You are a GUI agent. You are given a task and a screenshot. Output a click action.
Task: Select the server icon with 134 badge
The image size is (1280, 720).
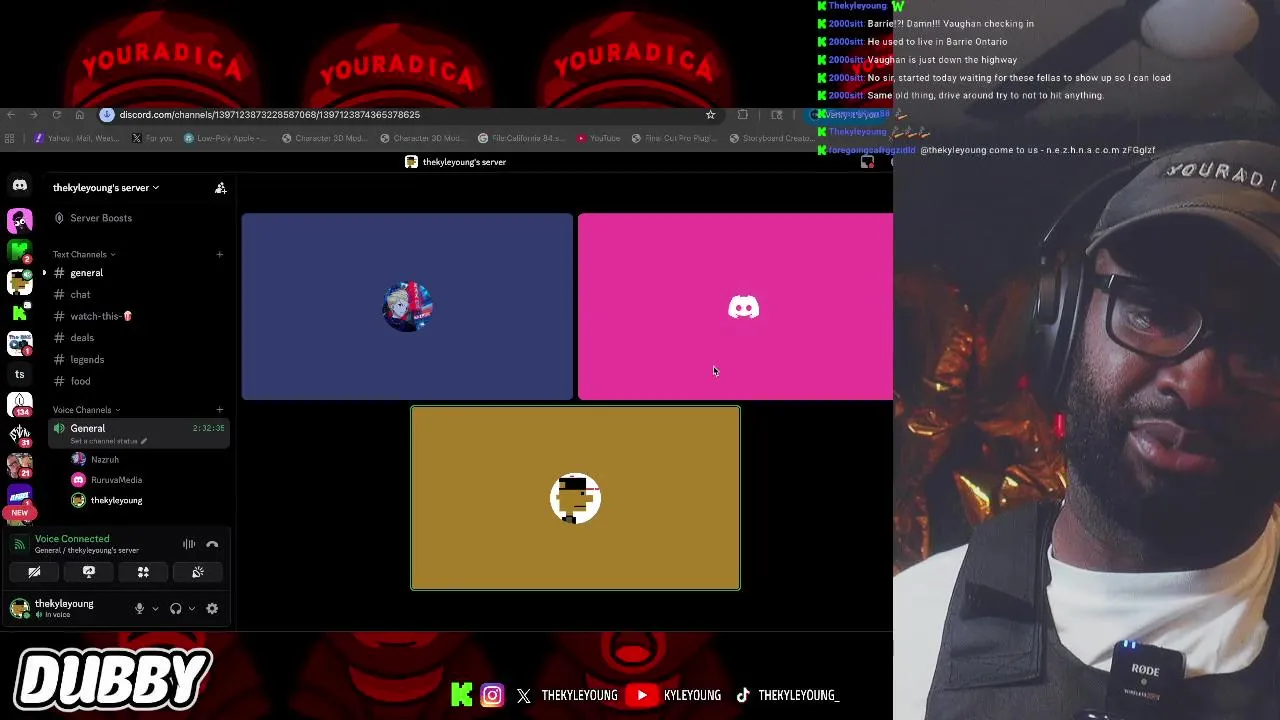[20, 405]
